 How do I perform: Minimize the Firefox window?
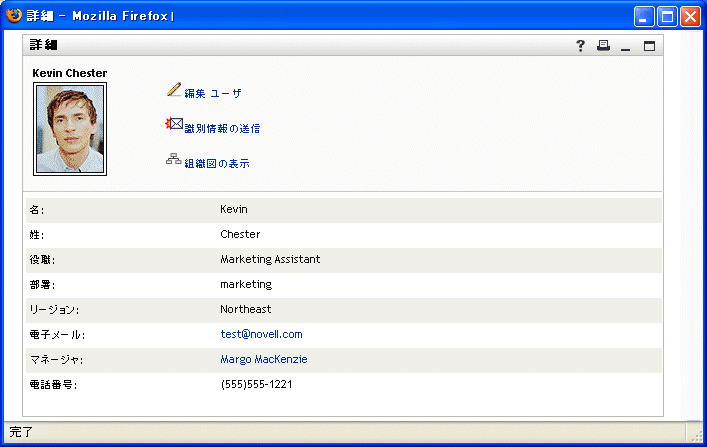tap(644, 17)
